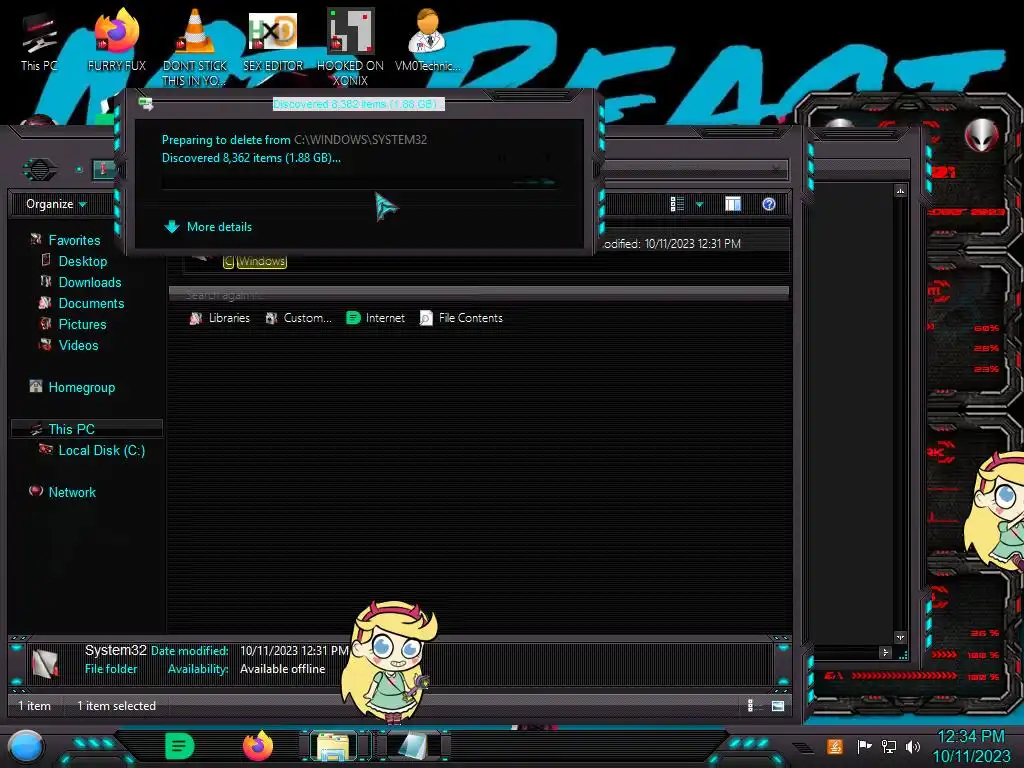Click the 'Search again in' header bar
Viewport: 1024px width, 768px height.
click(479, 295)
